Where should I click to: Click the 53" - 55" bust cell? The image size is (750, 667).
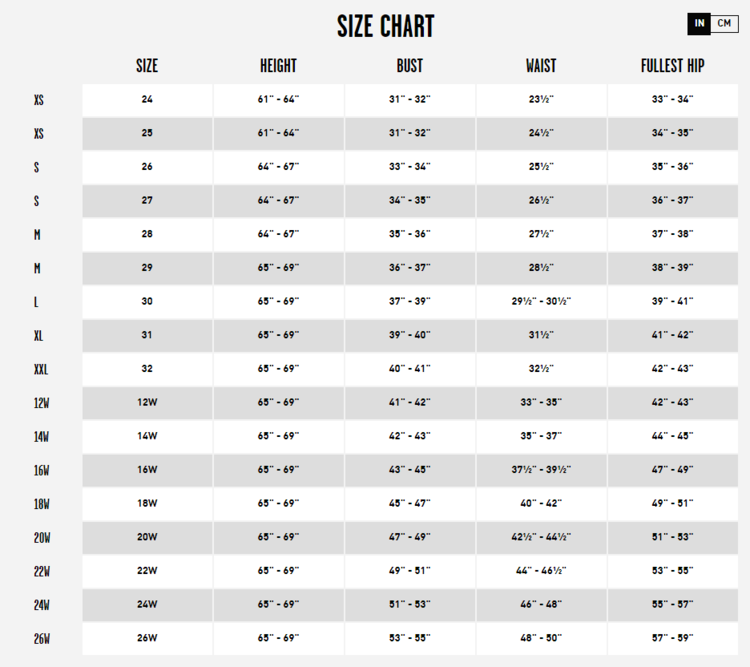tap(410, 638)
